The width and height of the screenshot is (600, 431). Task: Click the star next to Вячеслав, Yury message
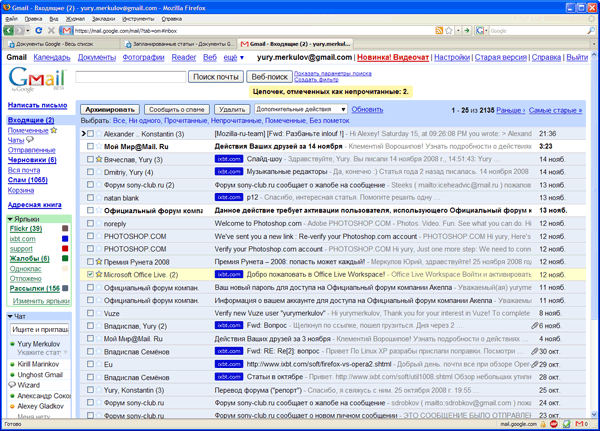(99, 159)
